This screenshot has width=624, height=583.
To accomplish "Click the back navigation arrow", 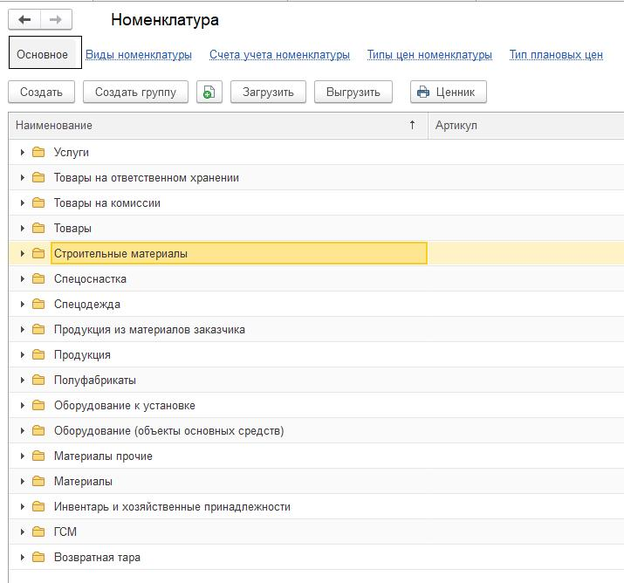I will click(x=24, y=20).
